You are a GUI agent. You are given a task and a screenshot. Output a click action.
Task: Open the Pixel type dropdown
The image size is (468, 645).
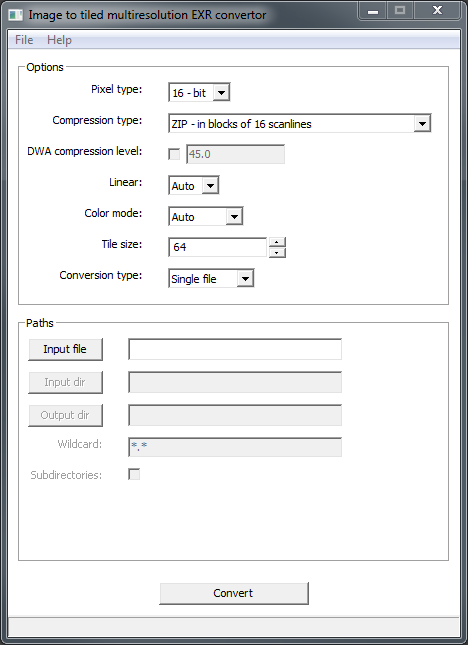199,93
